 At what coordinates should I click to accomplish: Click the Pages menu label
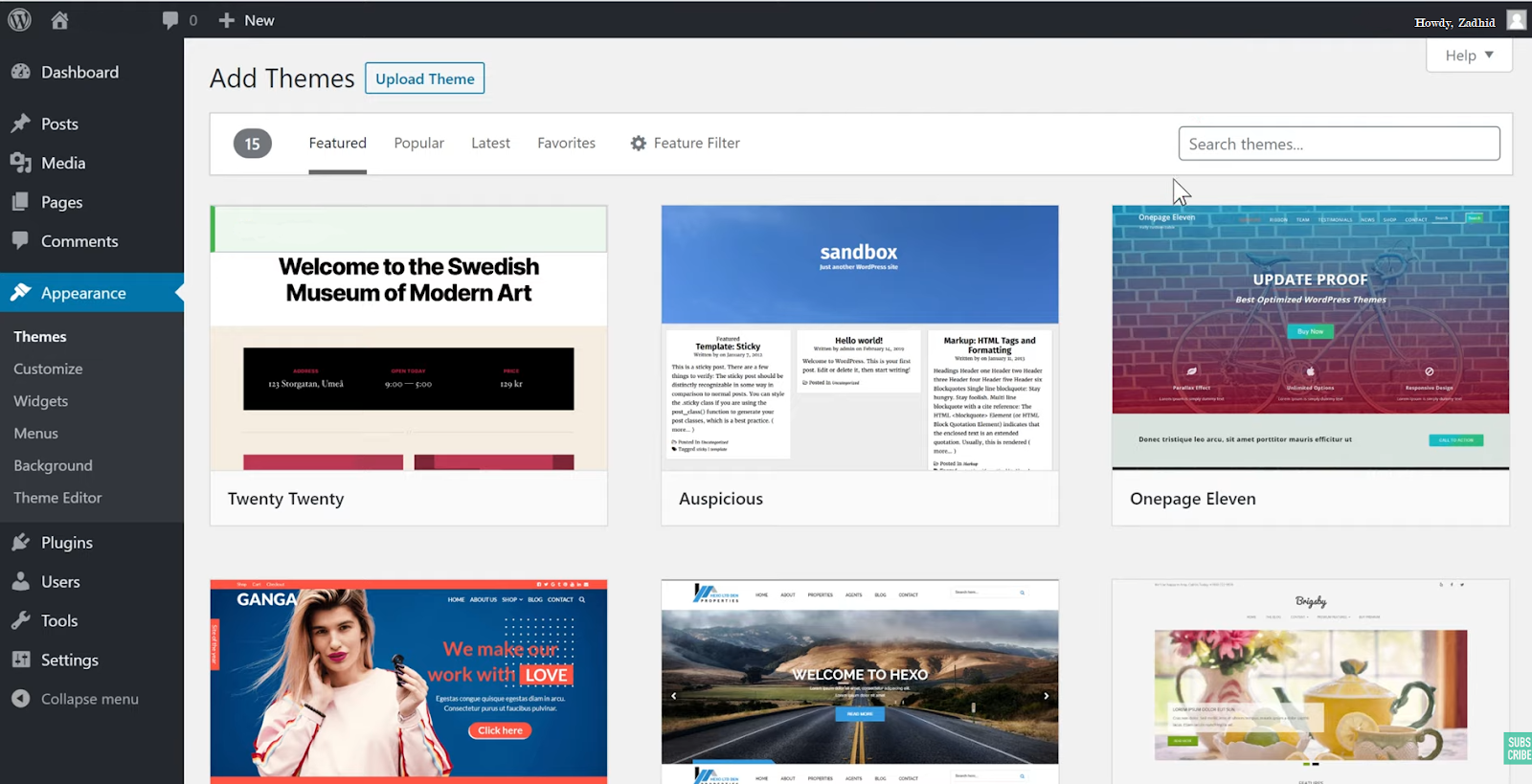coord(61,203)
